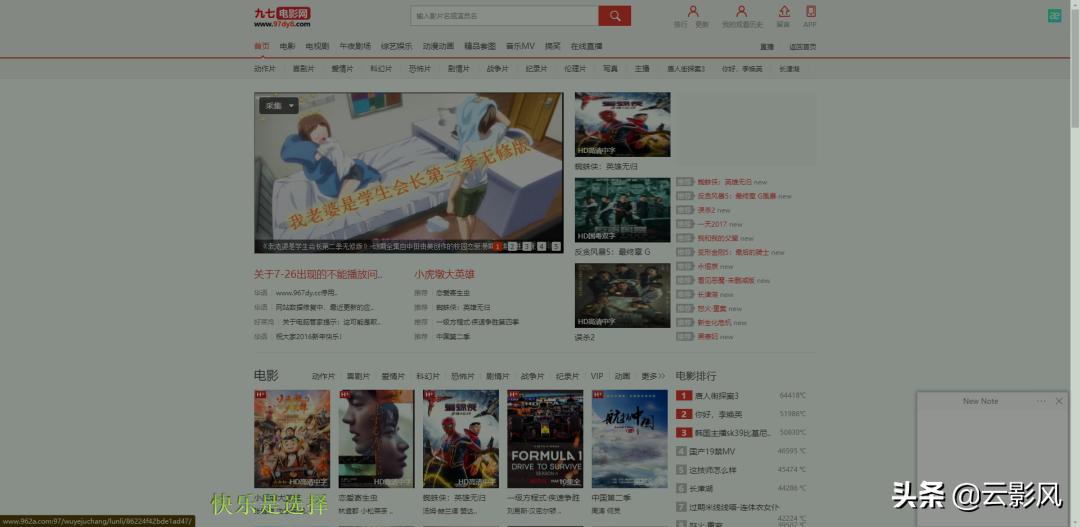Viewport: 1080px width, 527px height.
Task: Select banner slide number 2
Action: point(512,246)
